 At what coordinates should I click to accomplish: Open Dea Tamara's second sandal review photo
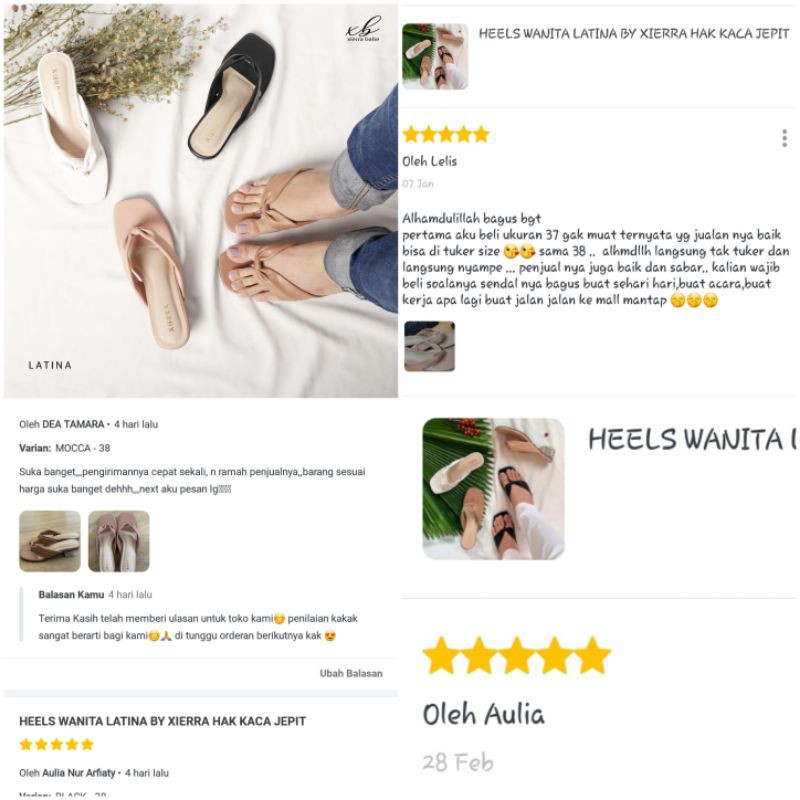pos(118,541)
